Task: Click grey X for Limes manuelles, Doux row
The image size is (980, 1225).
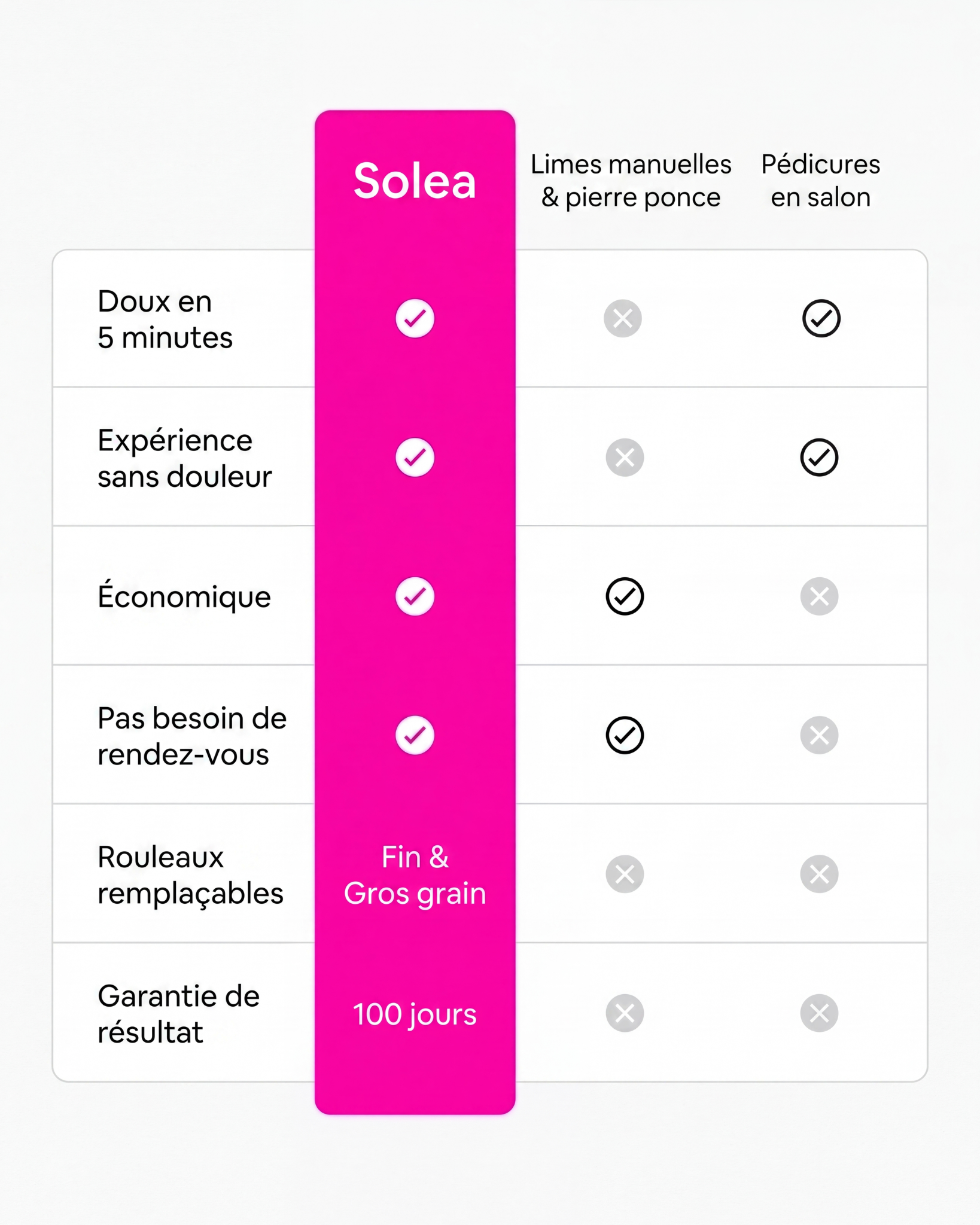Action: [x=623, y=318]
